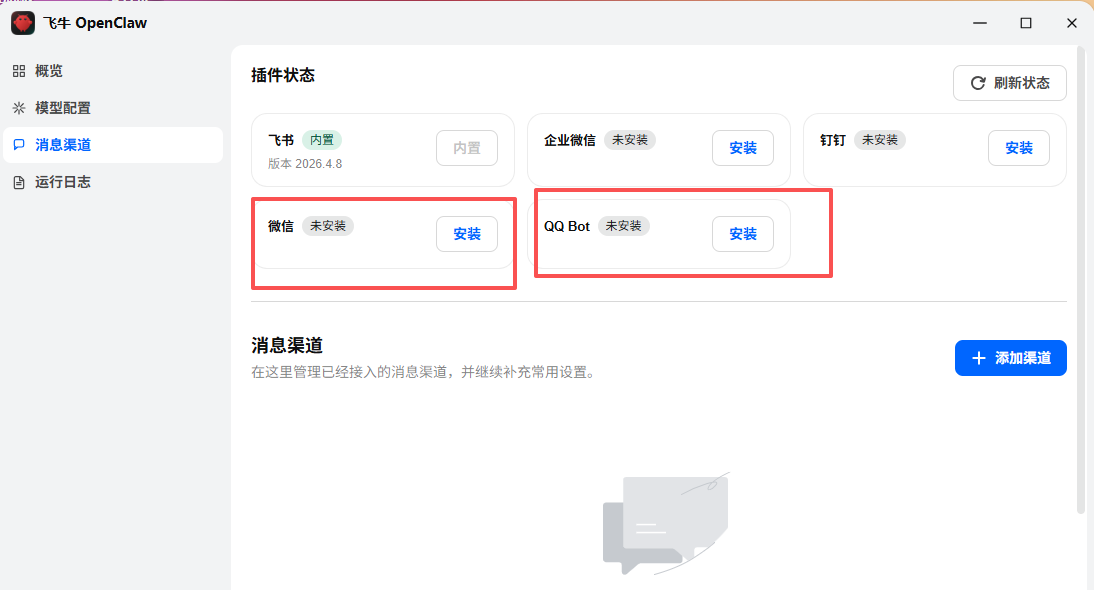Click the 未安装 badge next to QQ Bot
Image resolution: width=1094 pixels, height=590 pixels.
tap(624, 226)
